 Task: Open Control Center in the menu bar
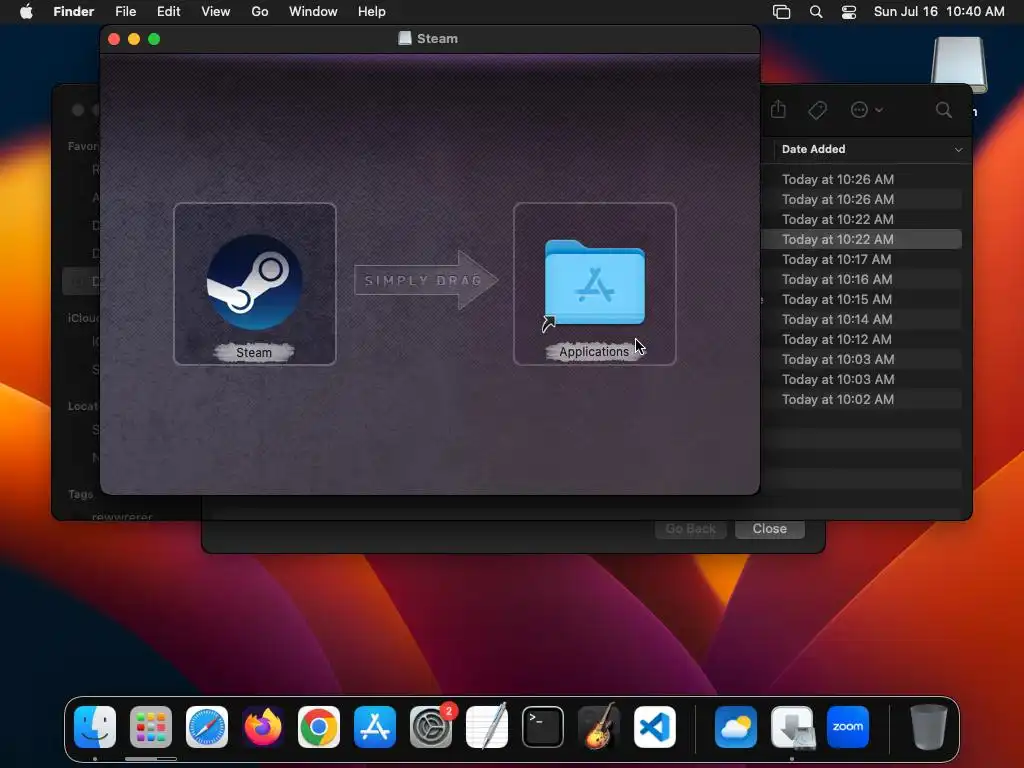848,12
